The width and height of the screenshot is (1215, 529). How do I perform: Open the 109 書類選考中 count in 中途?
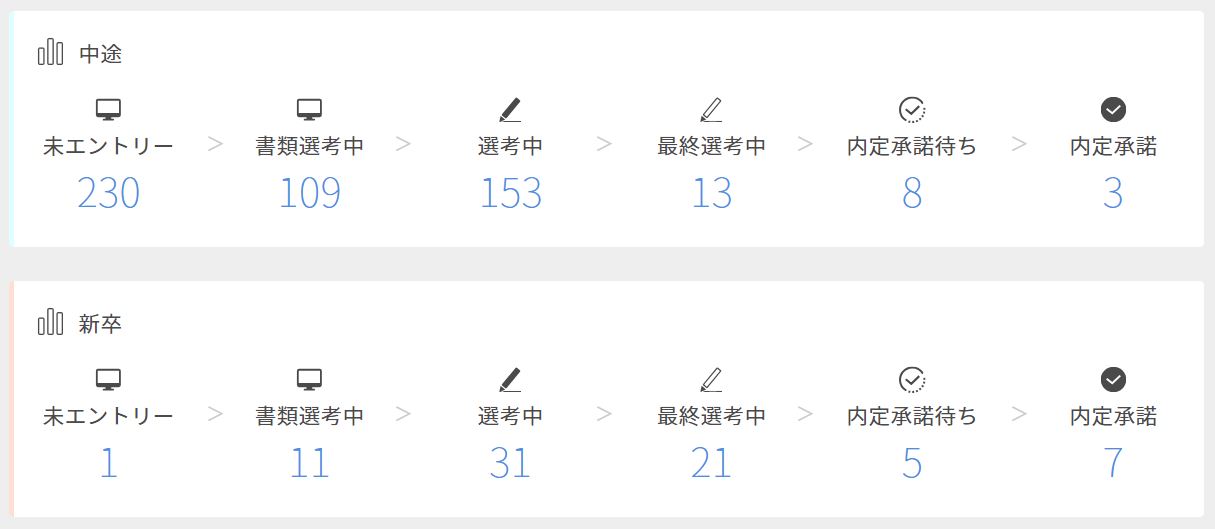click(x=309, y=194)
